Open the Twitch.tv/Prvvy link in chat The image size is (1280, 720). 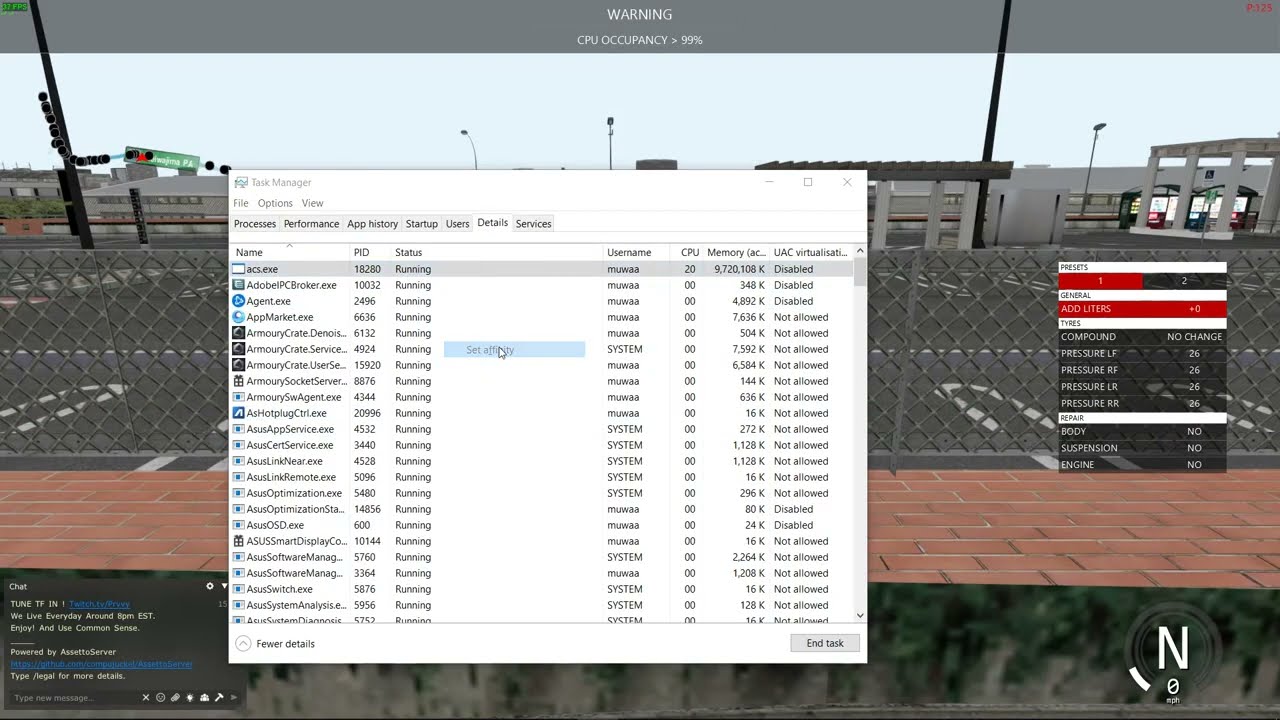(99, 604)
